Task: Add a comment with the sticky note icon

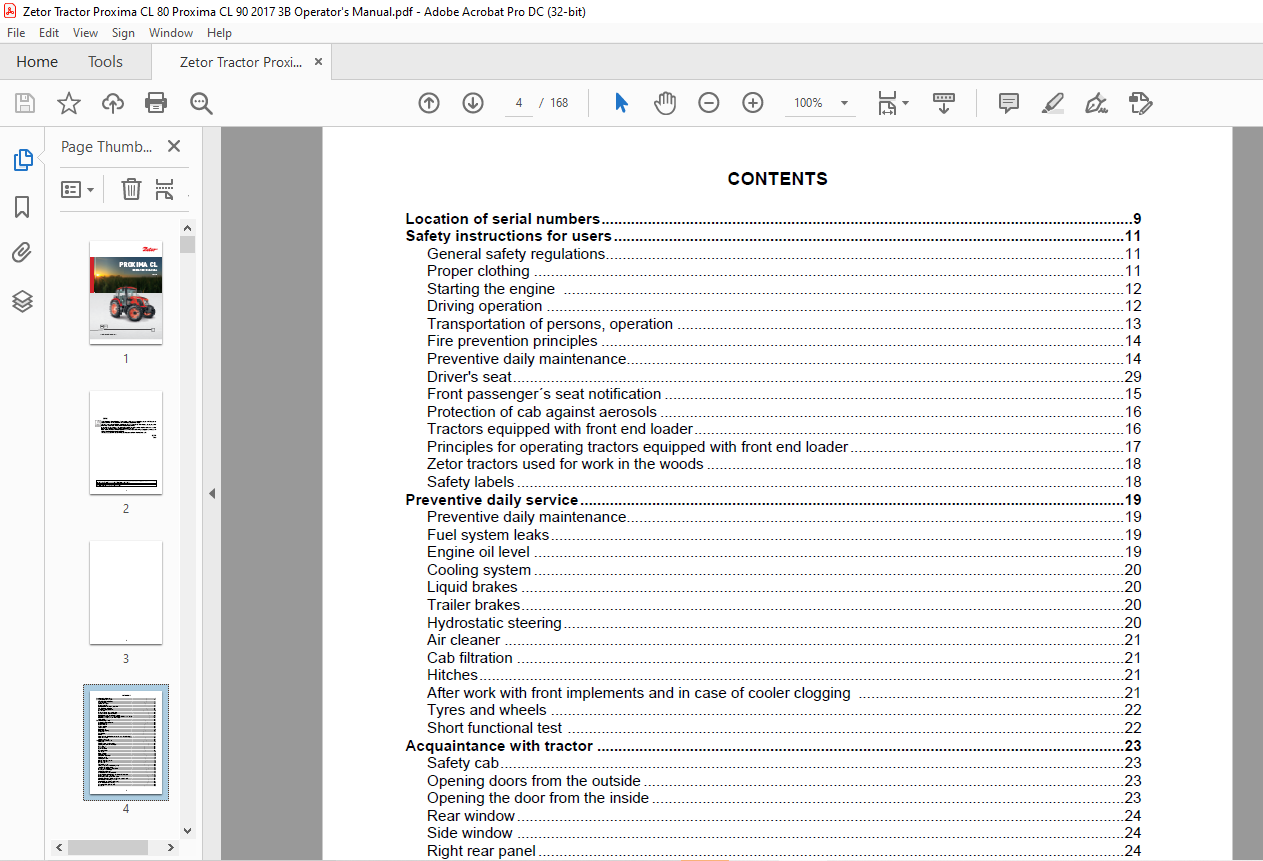Action: pos(1009,103)
